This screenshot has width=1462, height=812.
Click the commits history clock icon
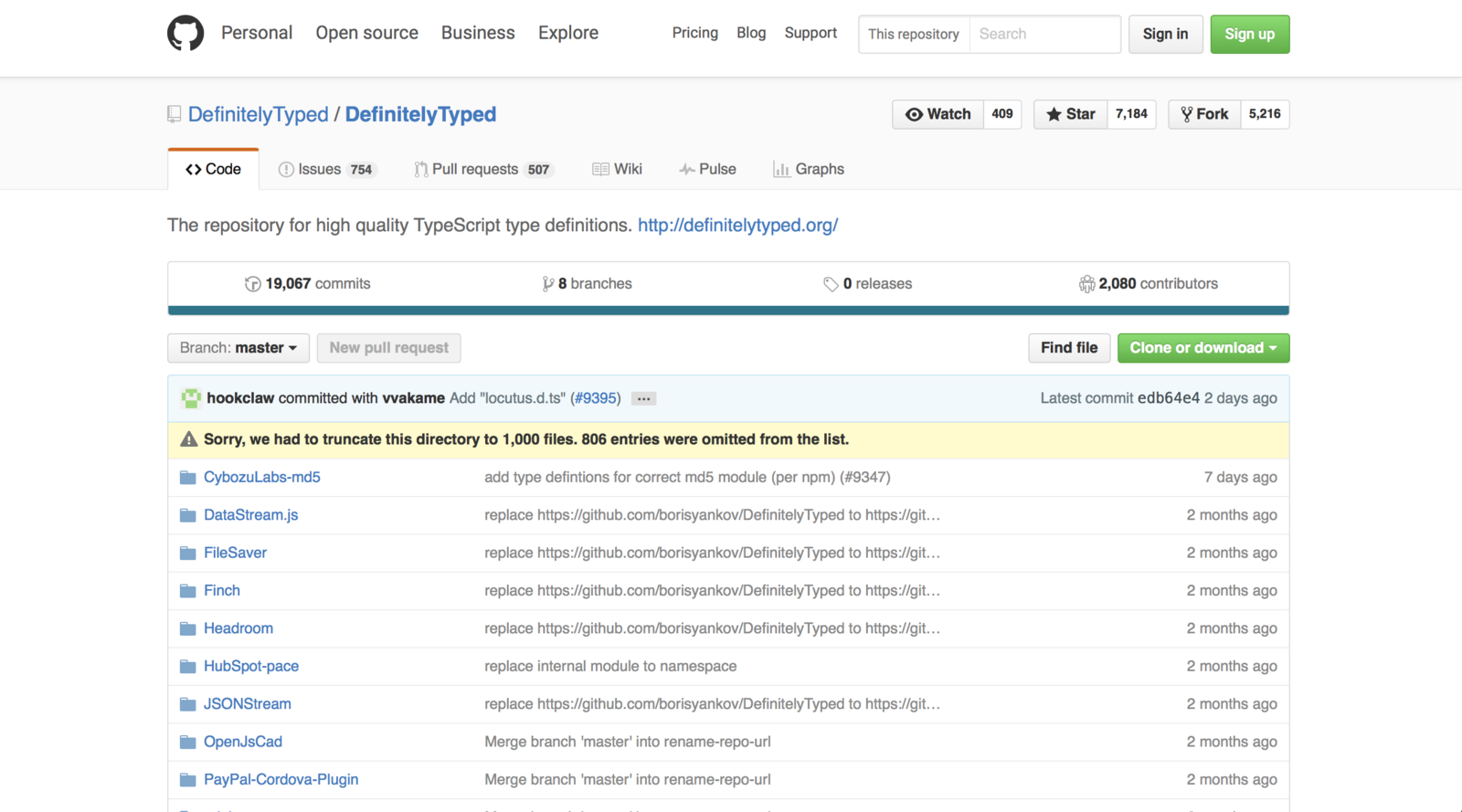[x=253, y=284]
